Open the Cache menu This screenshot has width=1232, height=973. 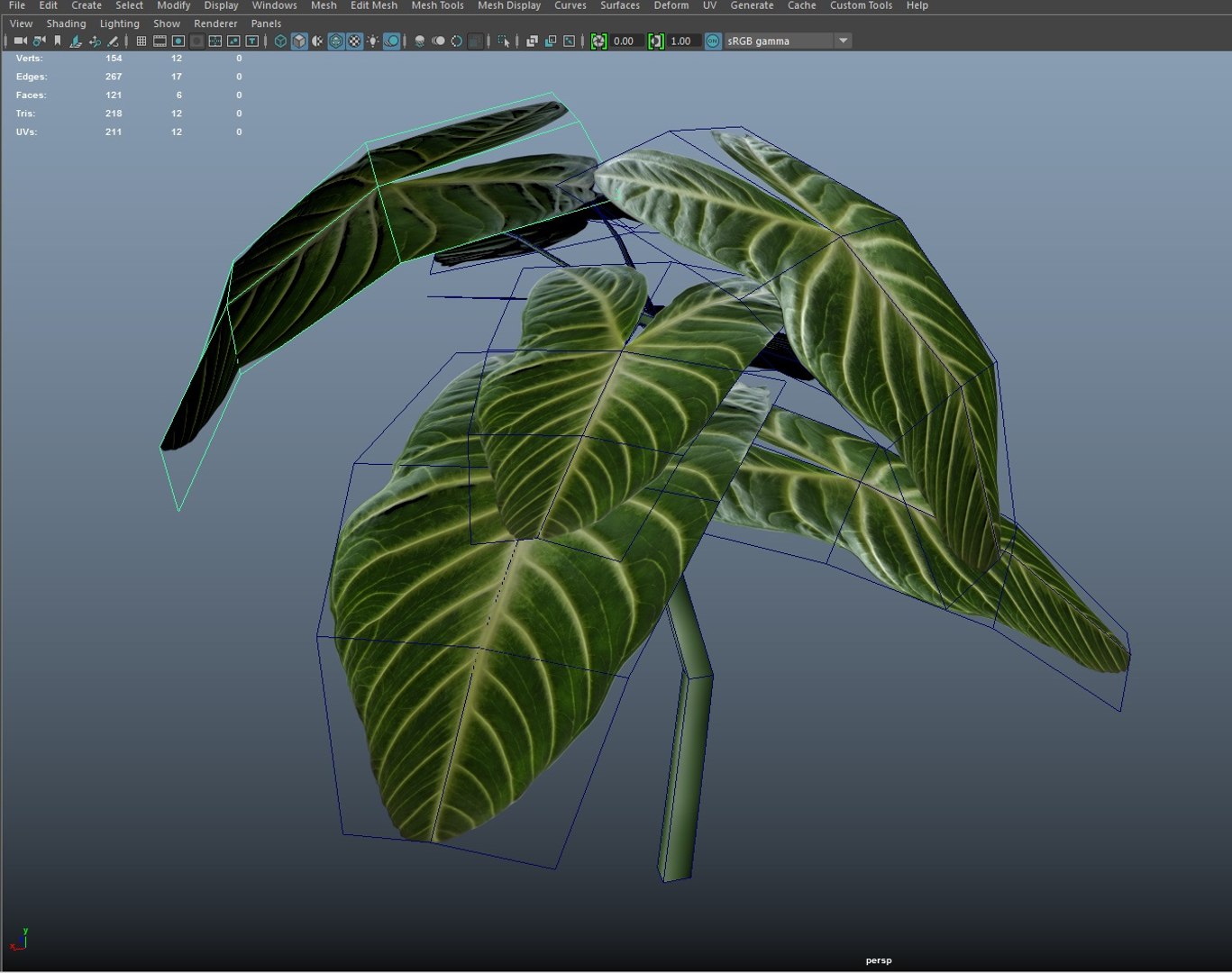pyautogui.click(x=801, y=5)
